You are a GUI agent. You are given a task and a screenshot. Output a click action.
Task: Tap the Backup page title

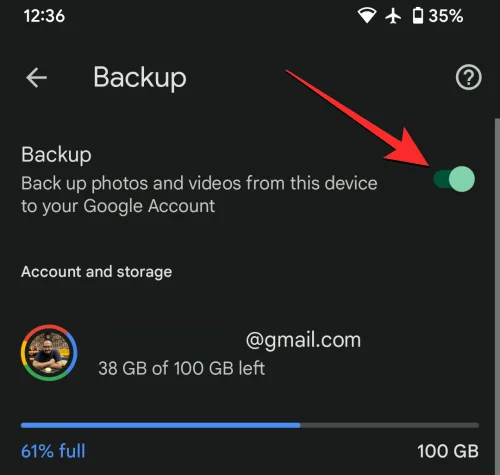click(x=140, y=78)
